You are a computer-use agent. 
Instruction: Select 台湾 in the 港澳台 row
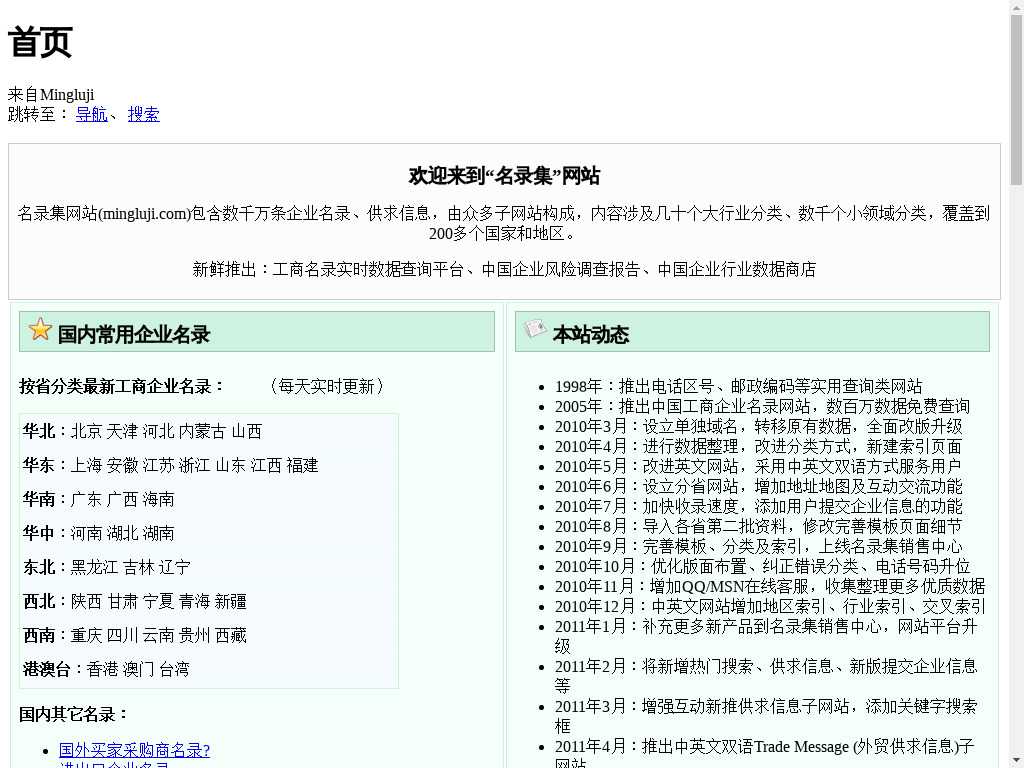tap(174, 669)
